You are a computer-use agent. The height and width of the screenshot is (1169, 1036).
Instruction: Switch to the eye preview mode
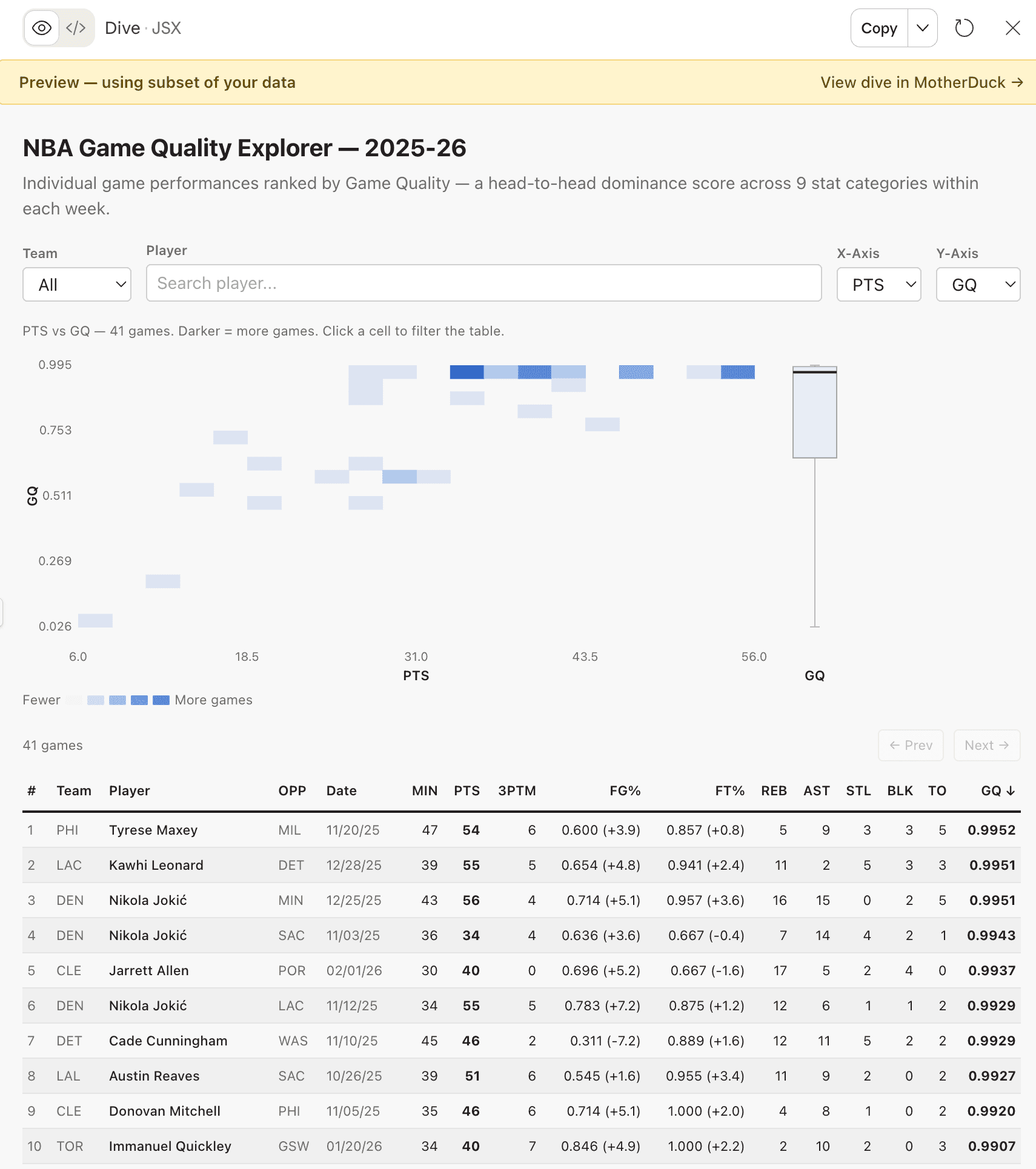point(41,28)
